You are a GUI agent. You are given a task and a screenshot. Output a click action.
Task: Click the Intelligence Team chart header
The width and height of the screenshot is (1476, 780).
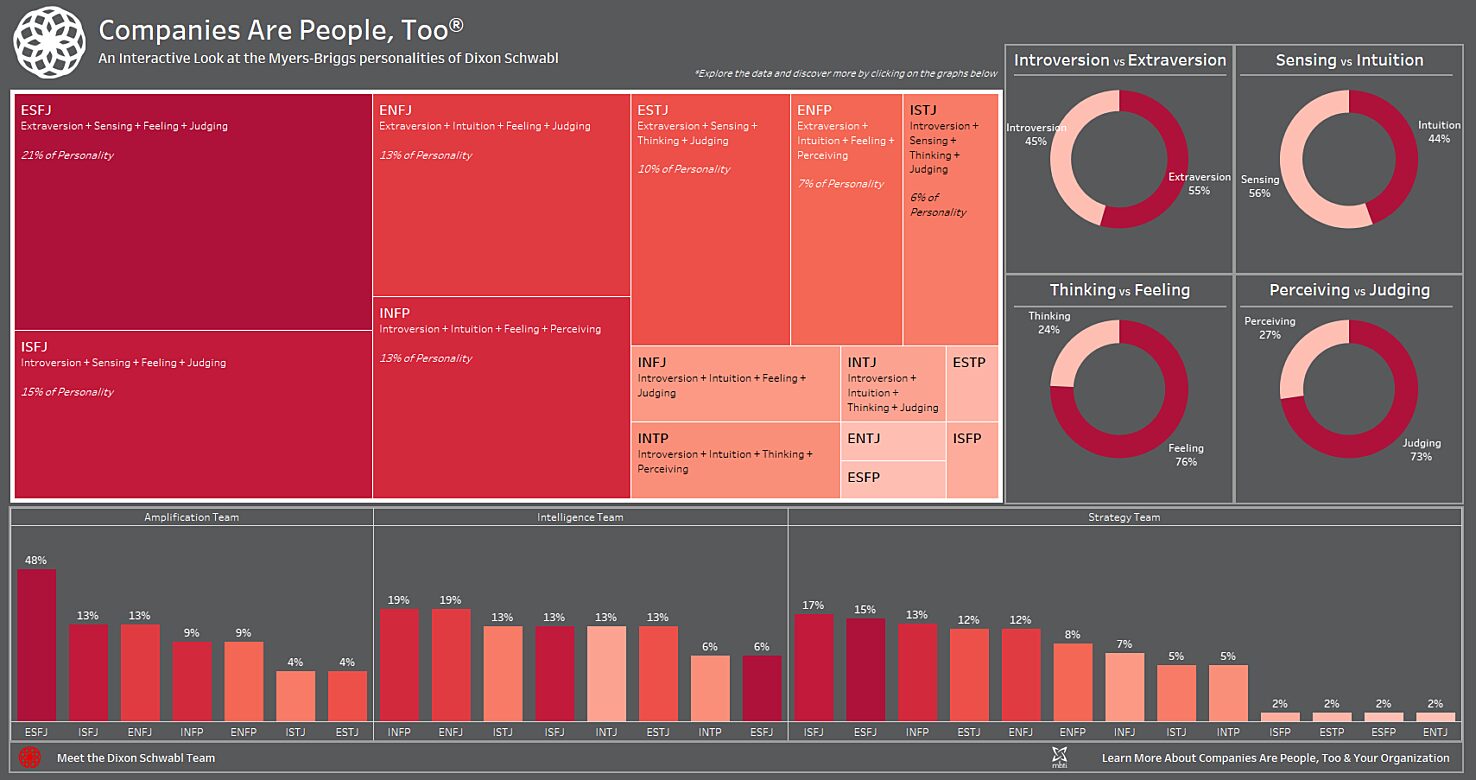(580, 517)
